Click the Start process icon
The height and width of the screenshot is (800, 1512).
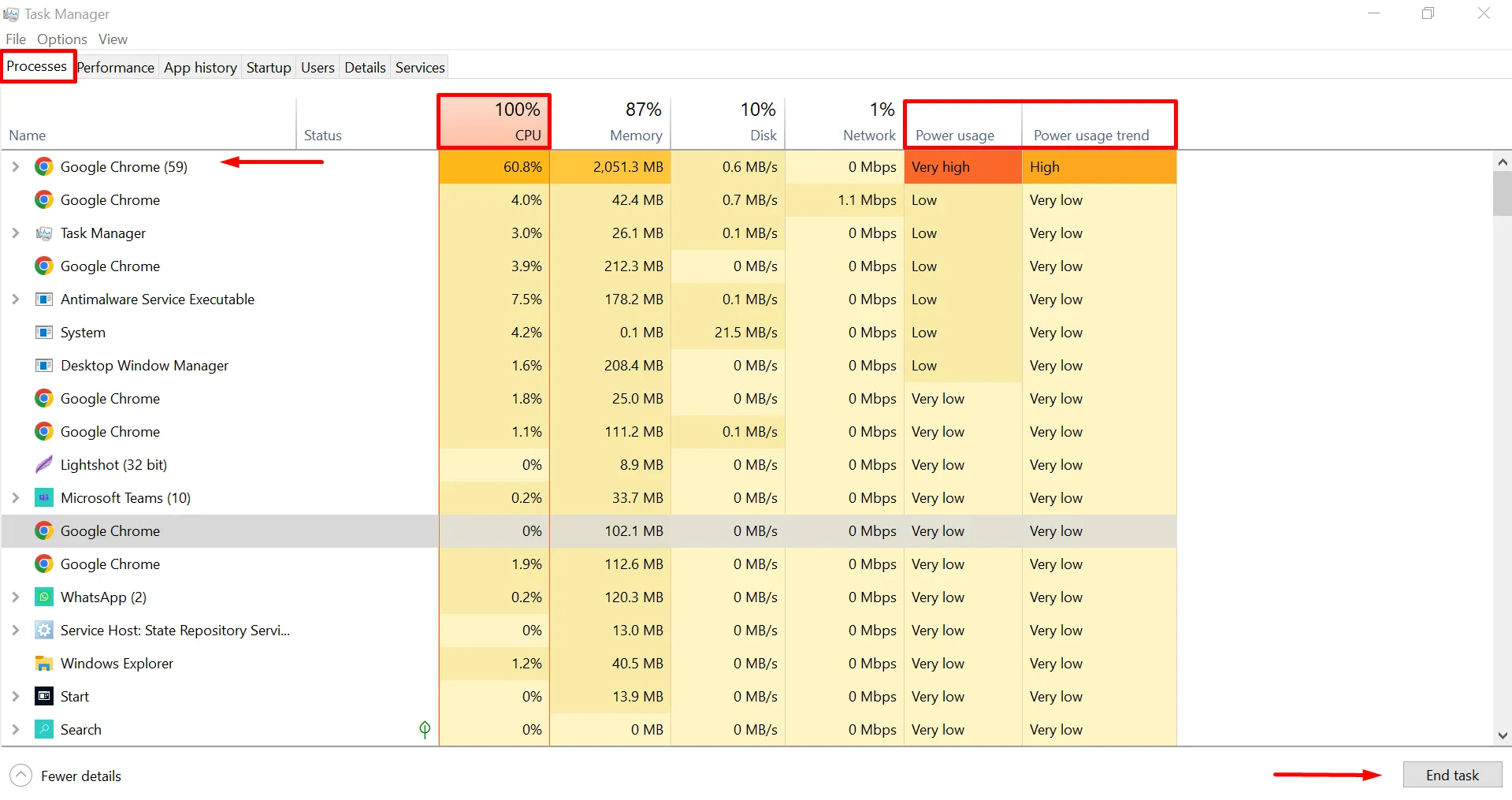(x=44, y=697)
